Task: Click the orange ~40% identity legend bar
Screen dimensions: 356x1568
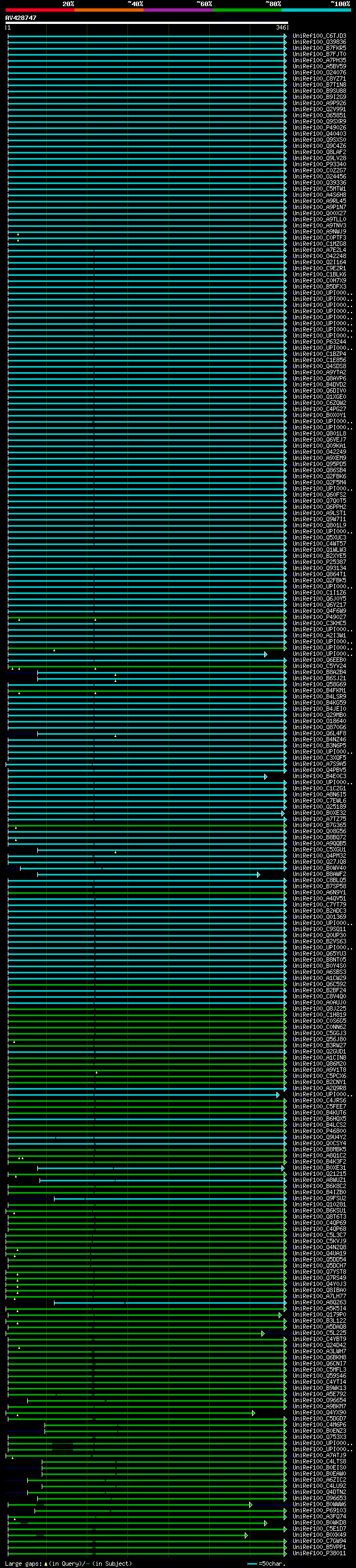Action: point(109,10)
